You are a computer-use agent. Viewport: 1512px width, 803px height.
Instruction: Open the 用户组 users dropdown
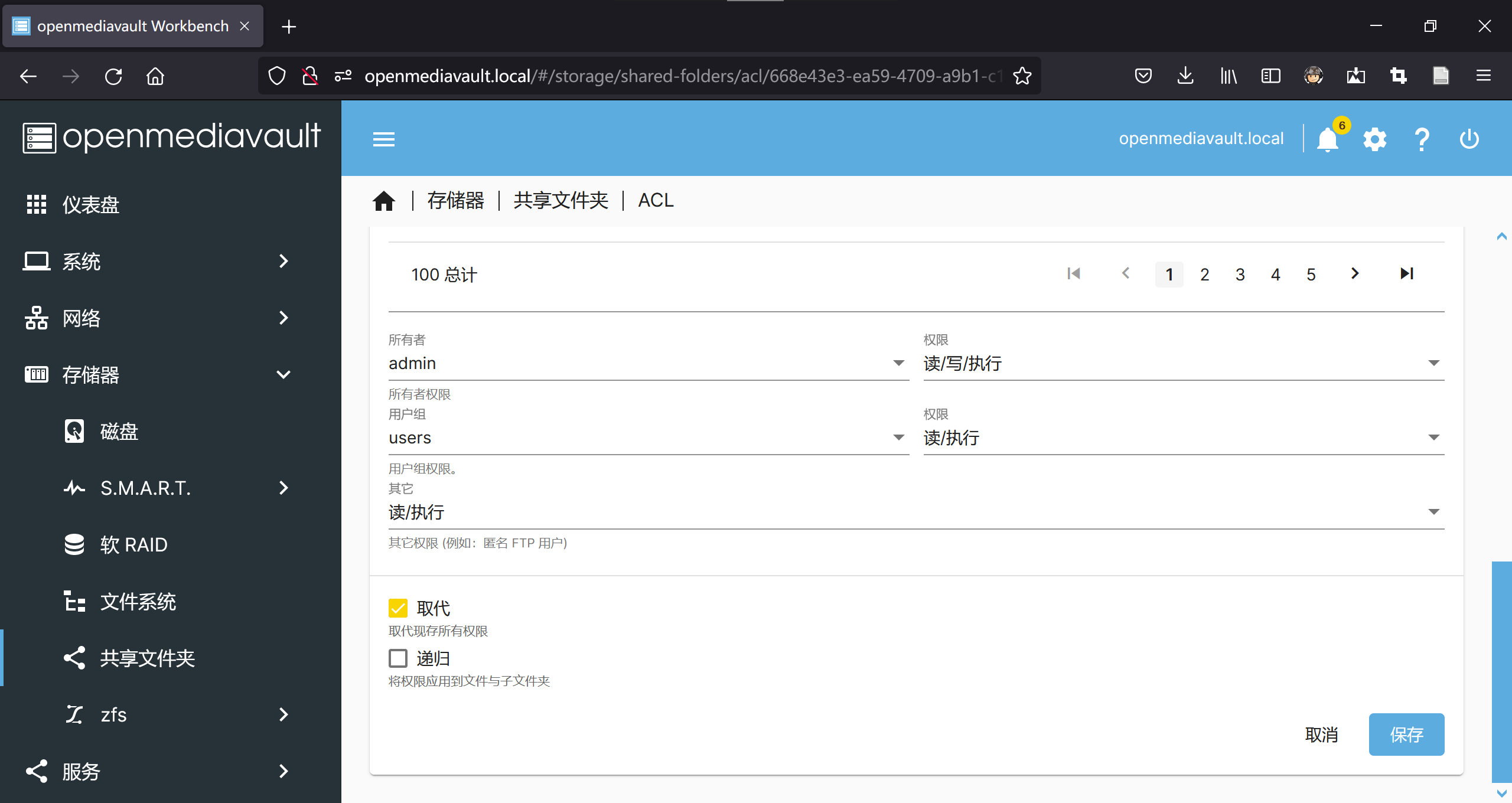click(648, 438)
